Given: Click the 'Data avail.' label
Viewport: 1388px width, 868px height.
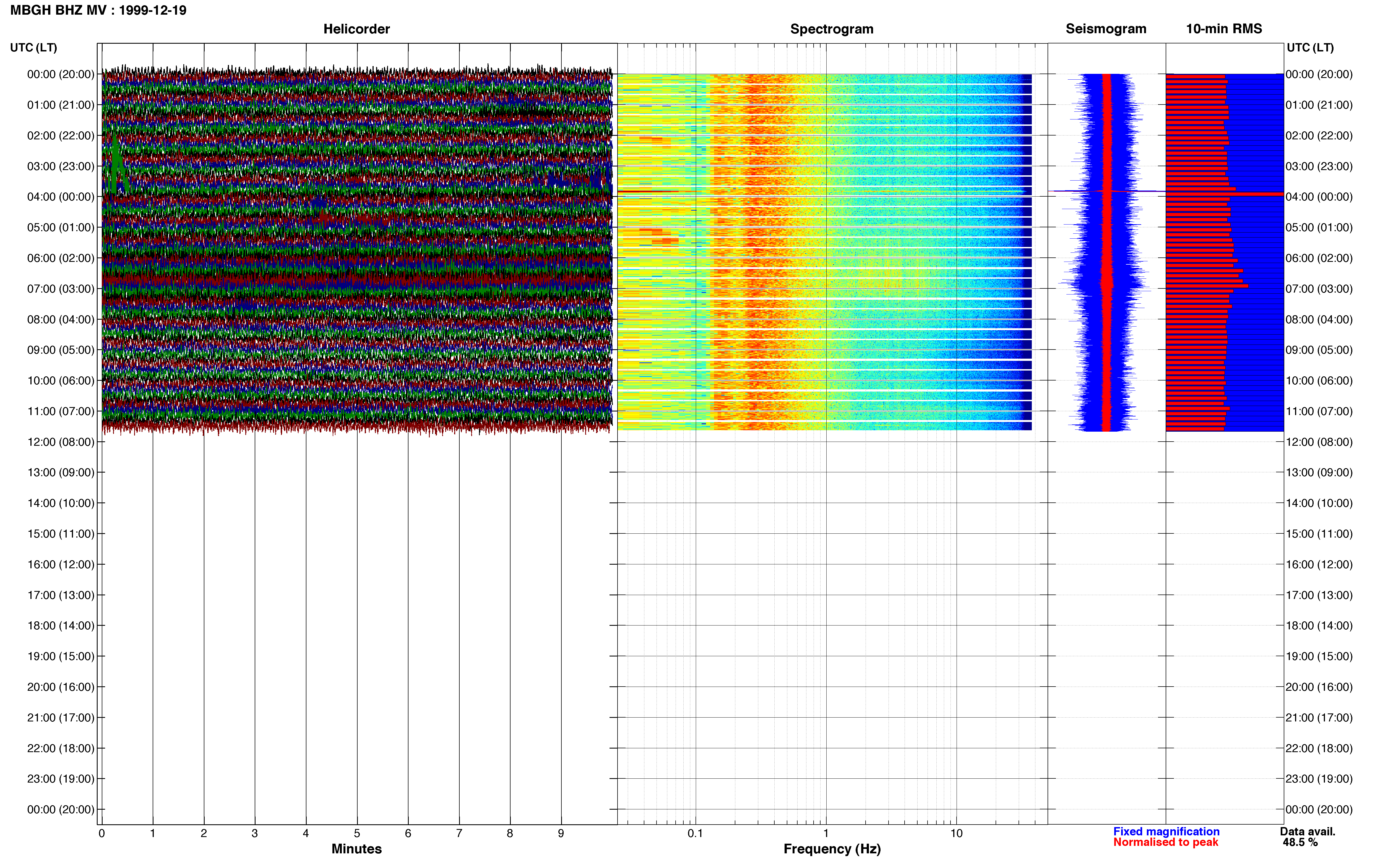Looking at the screenshot, I should (1308, 831).
